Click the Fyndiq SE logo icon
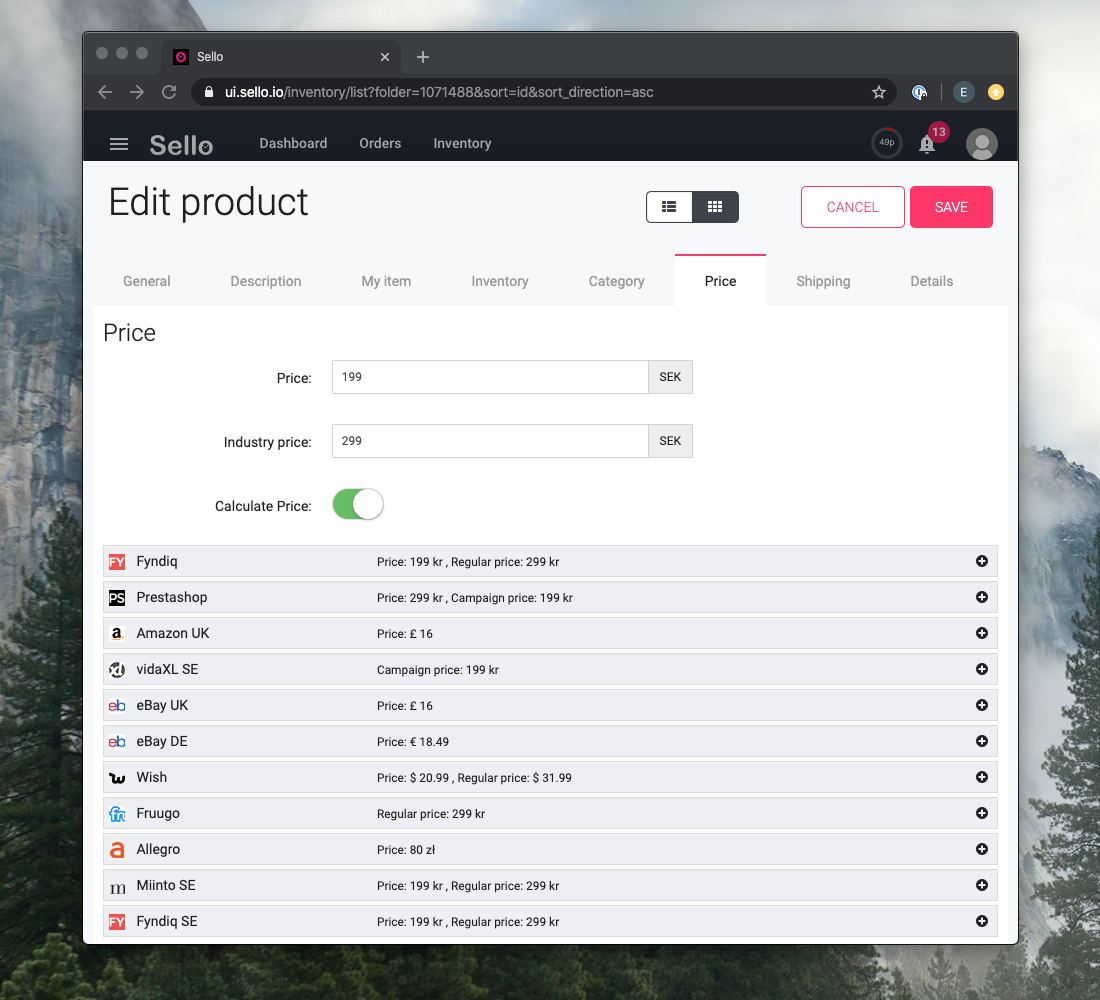 (117, 922)
